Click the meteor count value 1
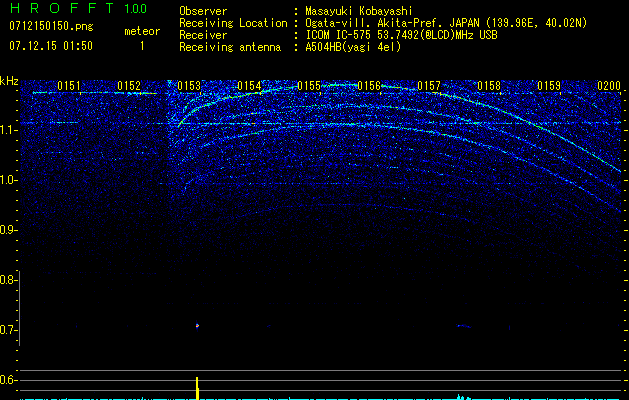 [142, 46]
